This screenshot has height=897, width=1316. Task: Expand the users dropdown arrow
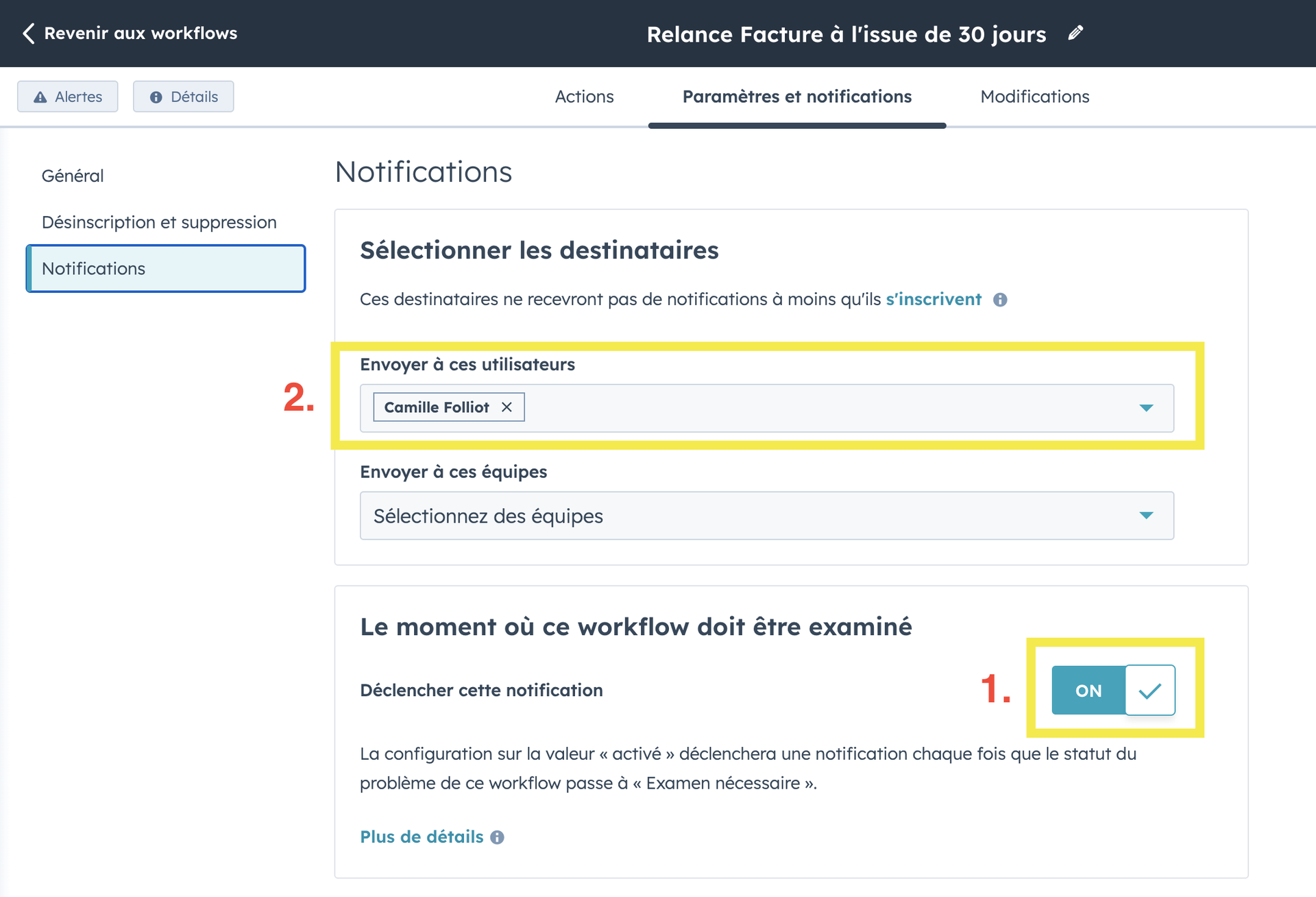tap(1146, 408)
